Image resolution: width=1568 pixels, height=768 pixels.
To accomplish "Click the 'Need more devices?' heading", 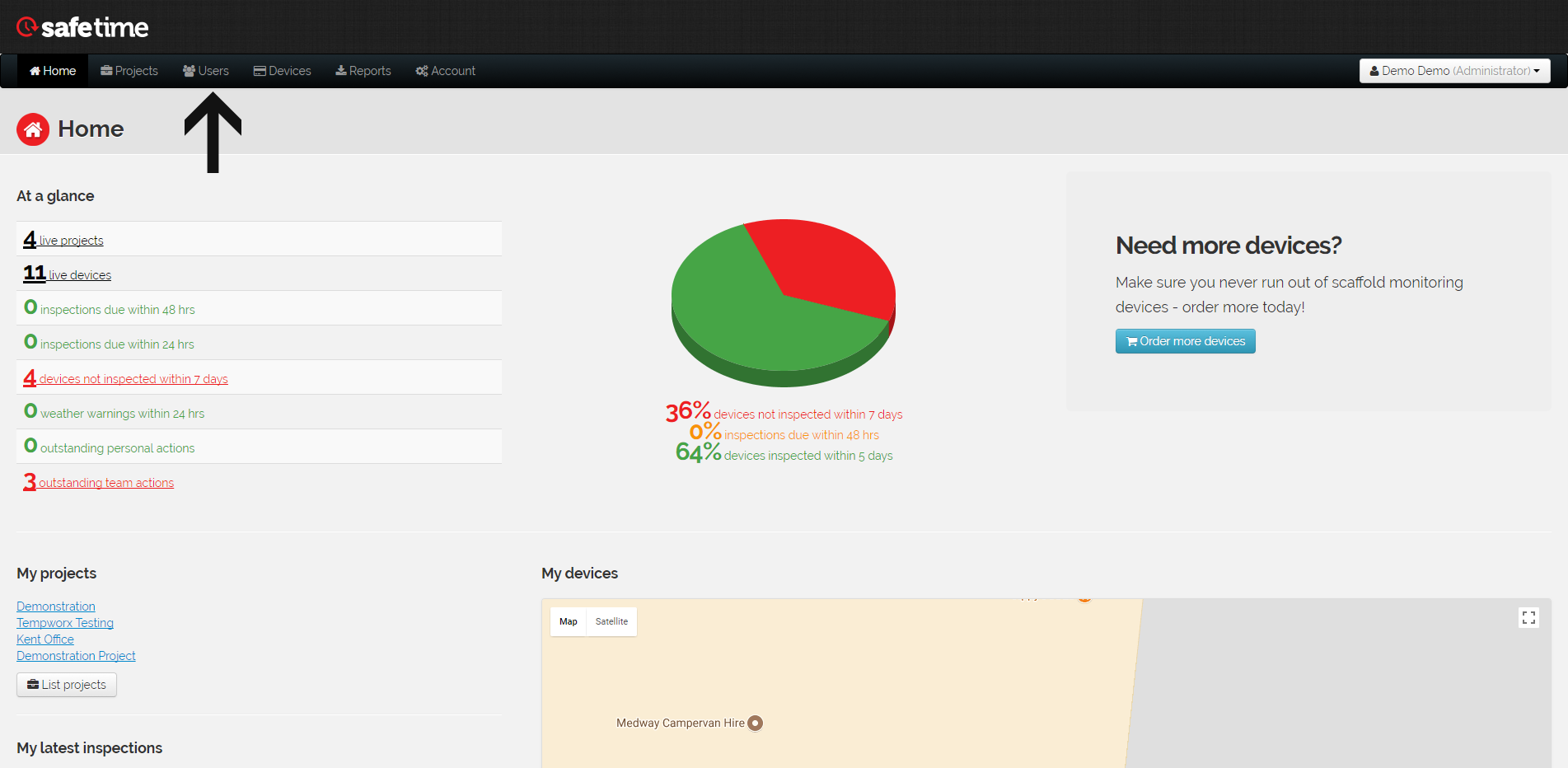I will pos(1229,246).
